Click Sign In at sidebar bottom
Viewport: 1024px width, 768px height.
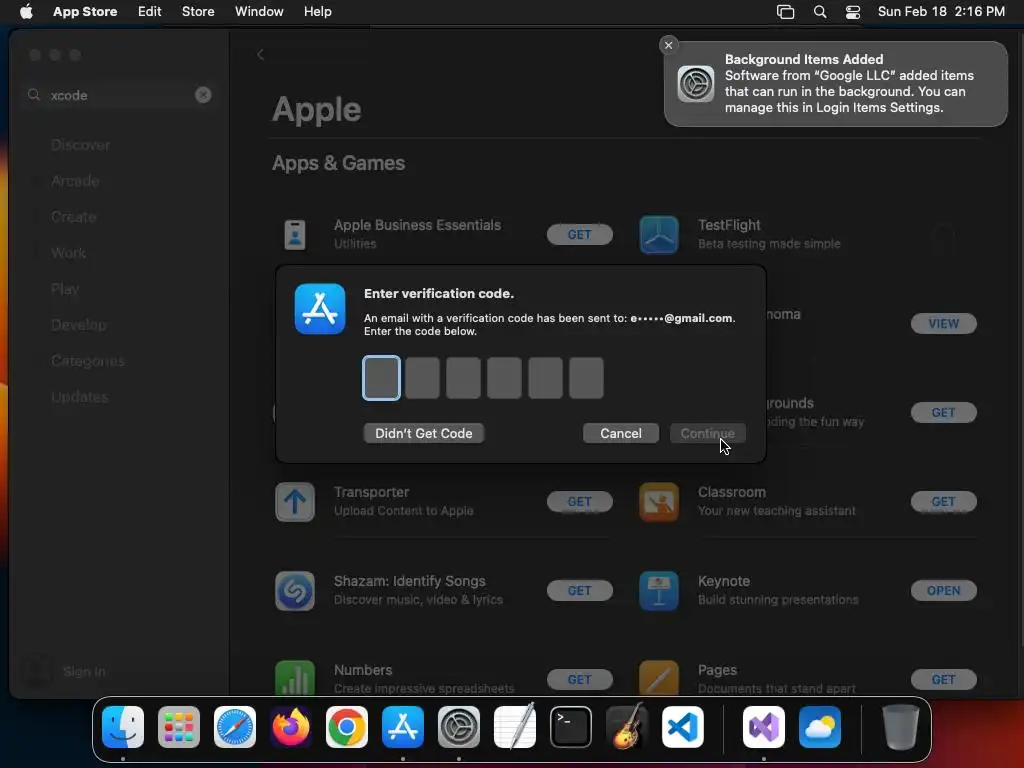click(84, 671)
